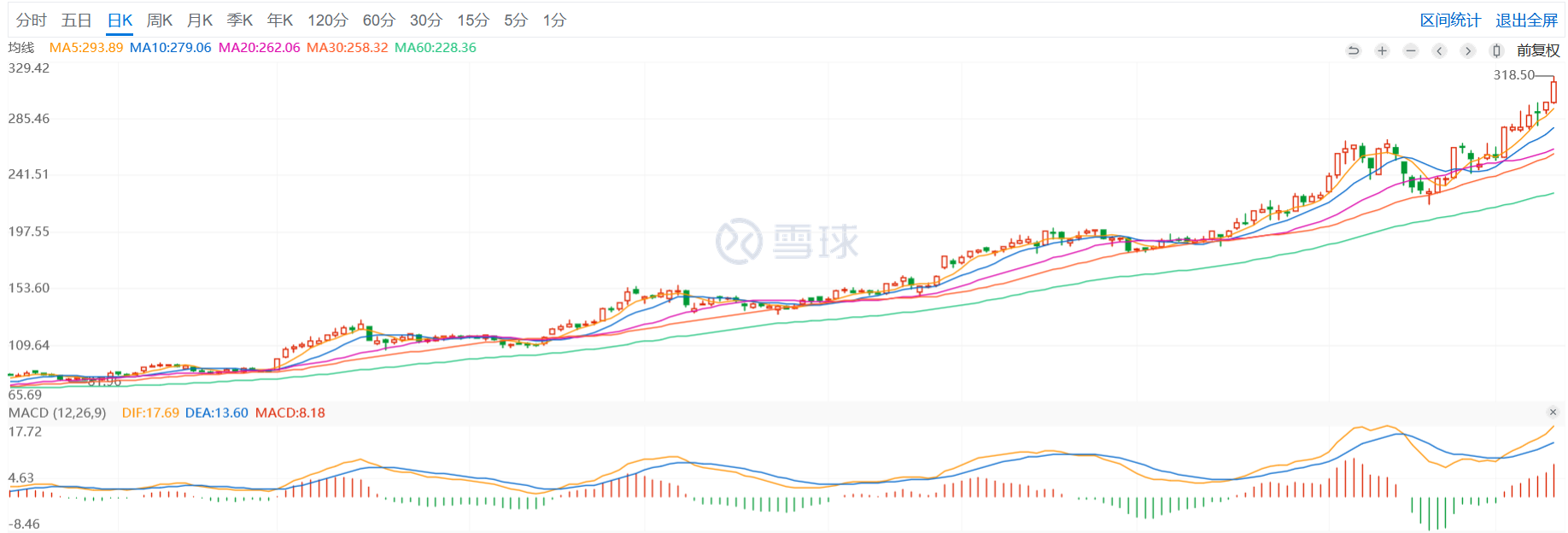The width and height of the screenshot is (1568, 533).
Task: Select the 五日 five-day tab
Action: [x=76, y=20]
